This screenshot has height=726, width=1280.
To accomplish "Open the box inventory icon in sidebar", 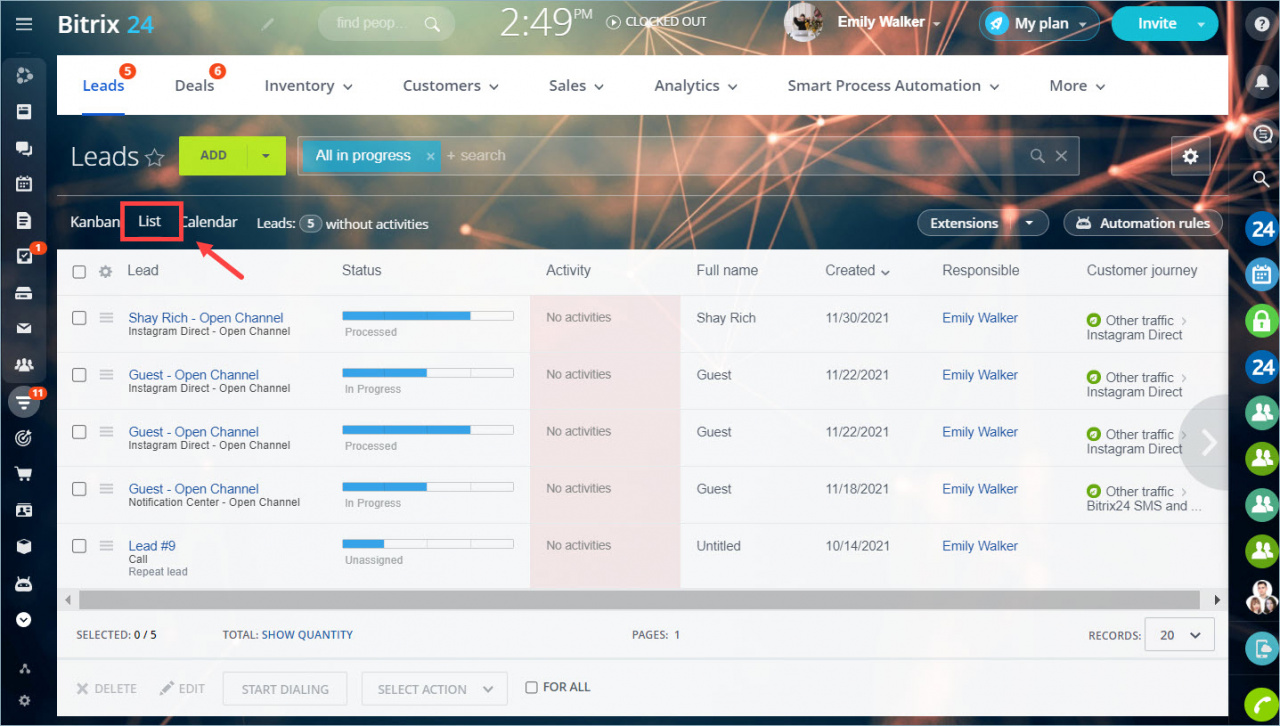I will [x=24, y=547].
